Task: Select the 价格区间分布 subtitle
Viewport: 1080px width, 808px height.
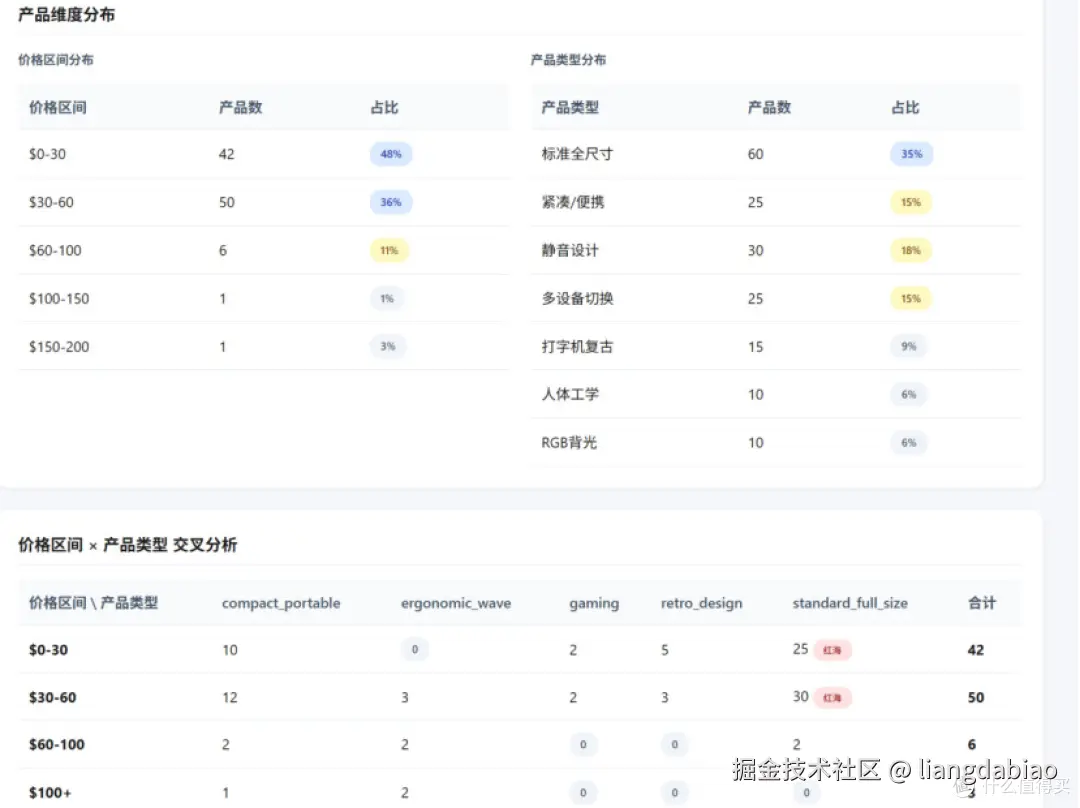Action: [56, 60]
